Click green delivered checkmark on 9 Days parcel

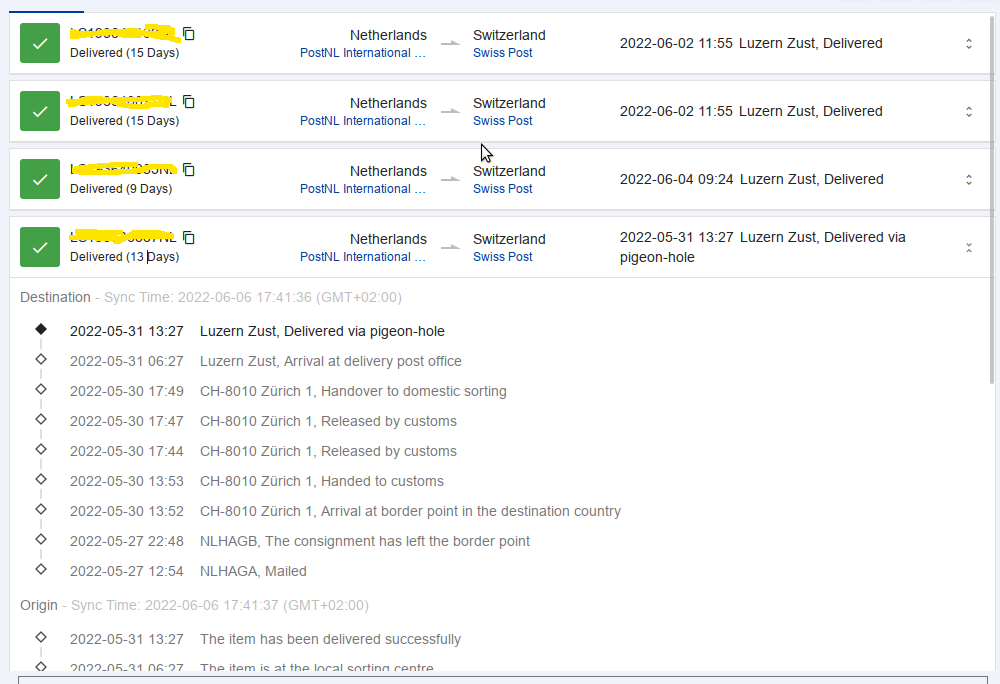(x=40, y=179)
